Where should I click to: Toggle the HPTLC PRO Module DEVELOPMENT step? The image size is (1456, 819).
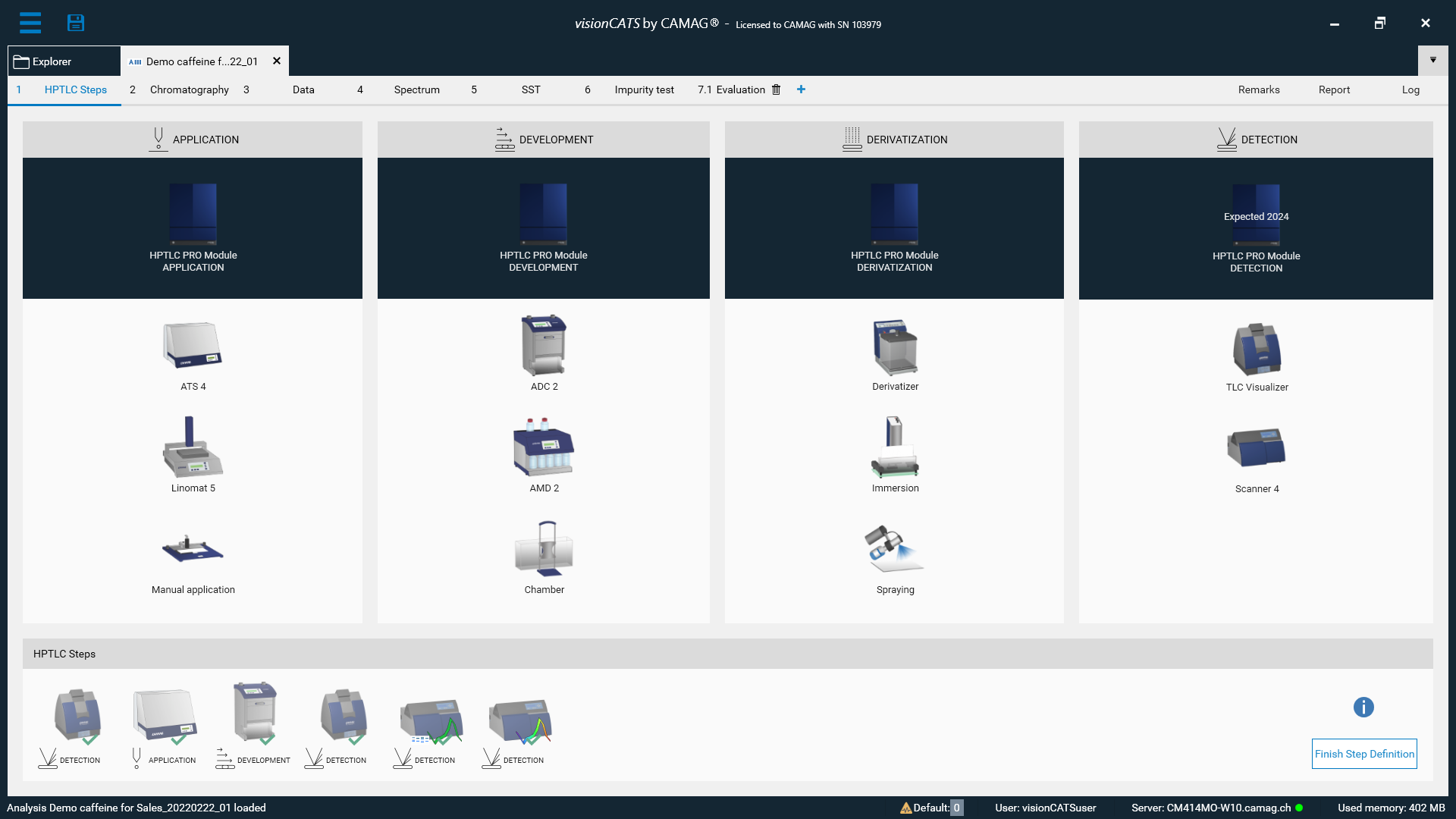543,228
